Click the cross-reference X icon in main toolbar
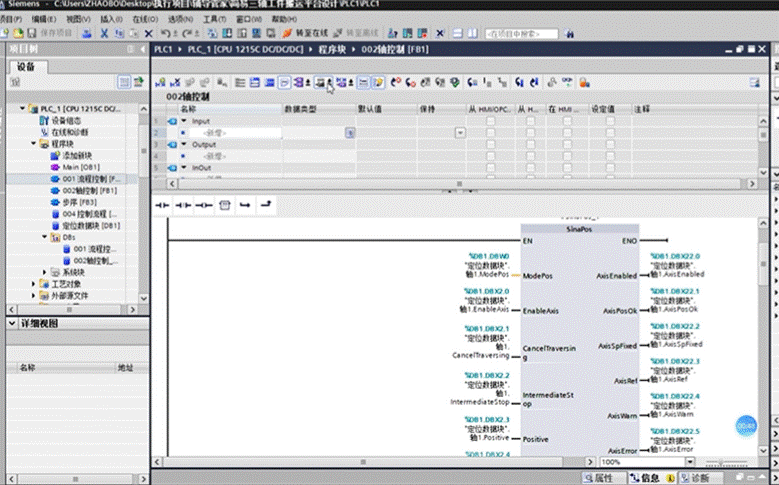The height and width of the screenshot is (485, 779). pos(440,33)
